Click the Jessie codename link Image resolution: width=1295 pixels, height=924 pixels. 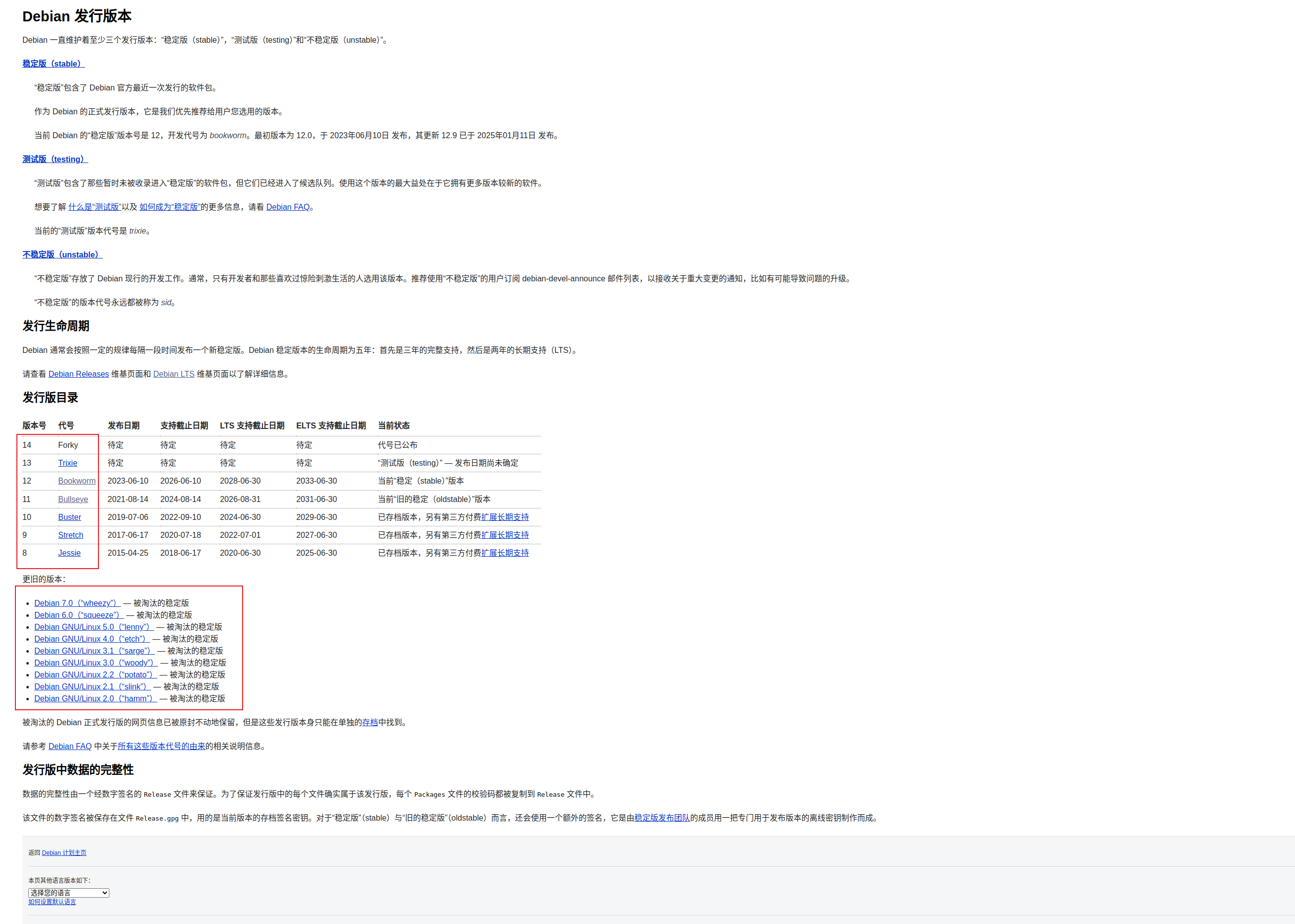coord(70,553)
